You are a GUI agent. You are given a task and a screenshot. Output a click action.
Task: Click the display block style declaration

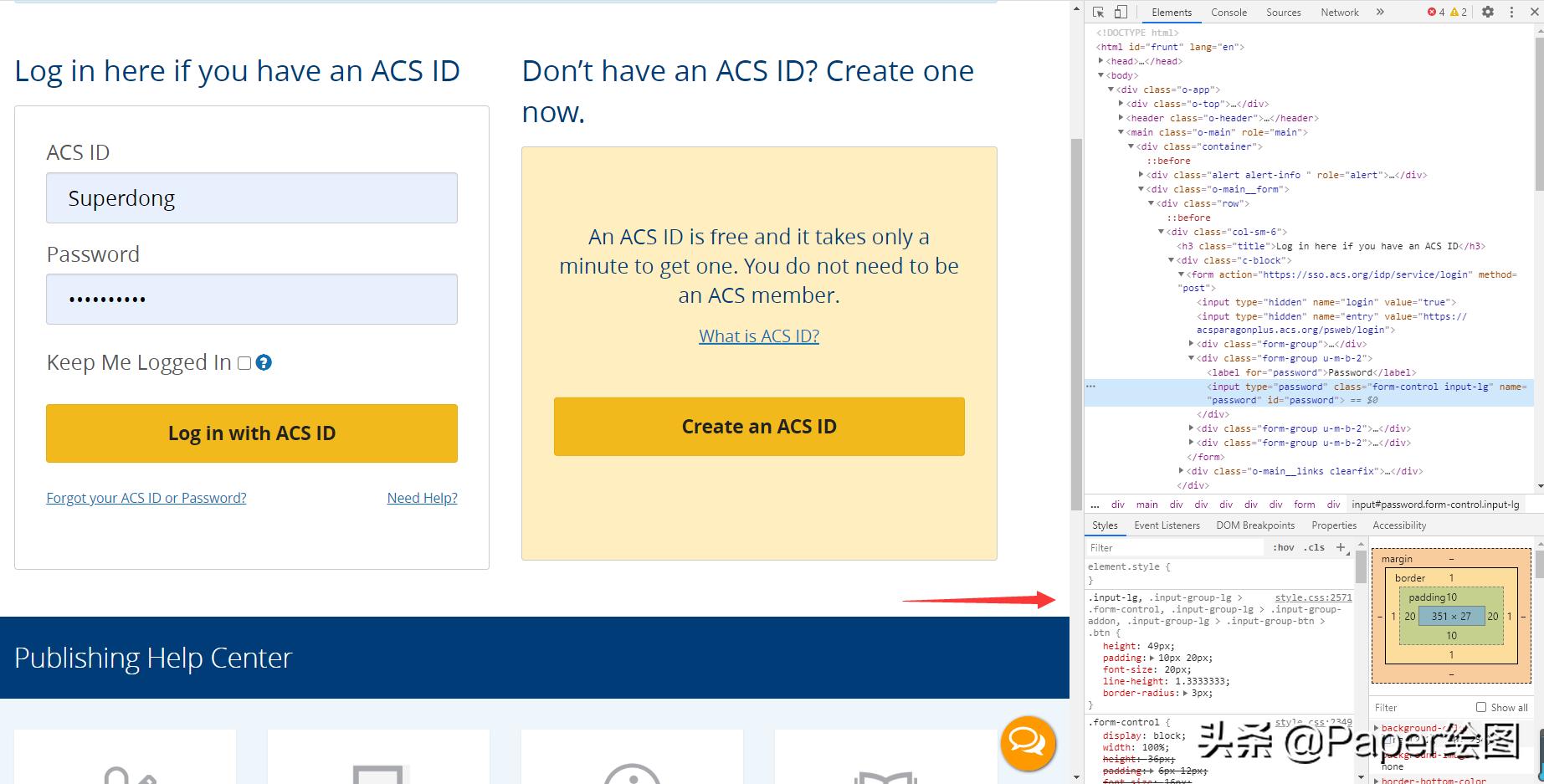[x=1144, y=735]
